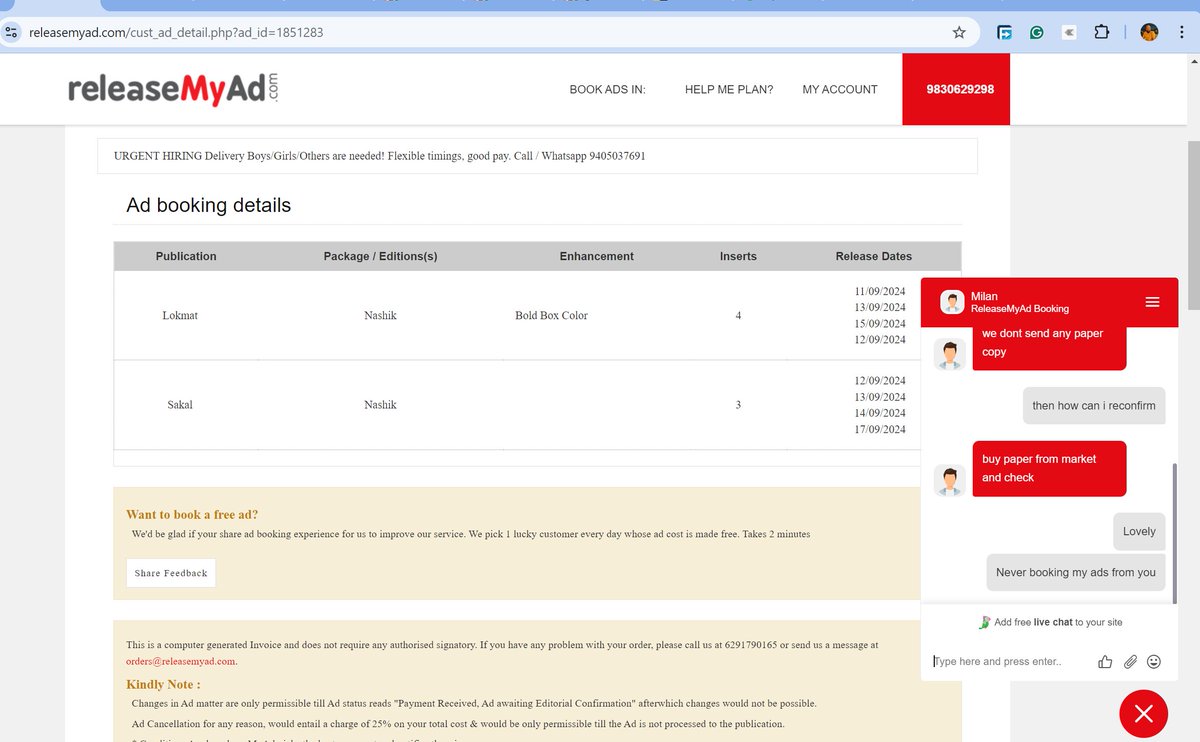Click the Nashik edition in Lokmat row
This screenshot has height=742, width=1200.
pyautogui.click(x=380, y=315)
